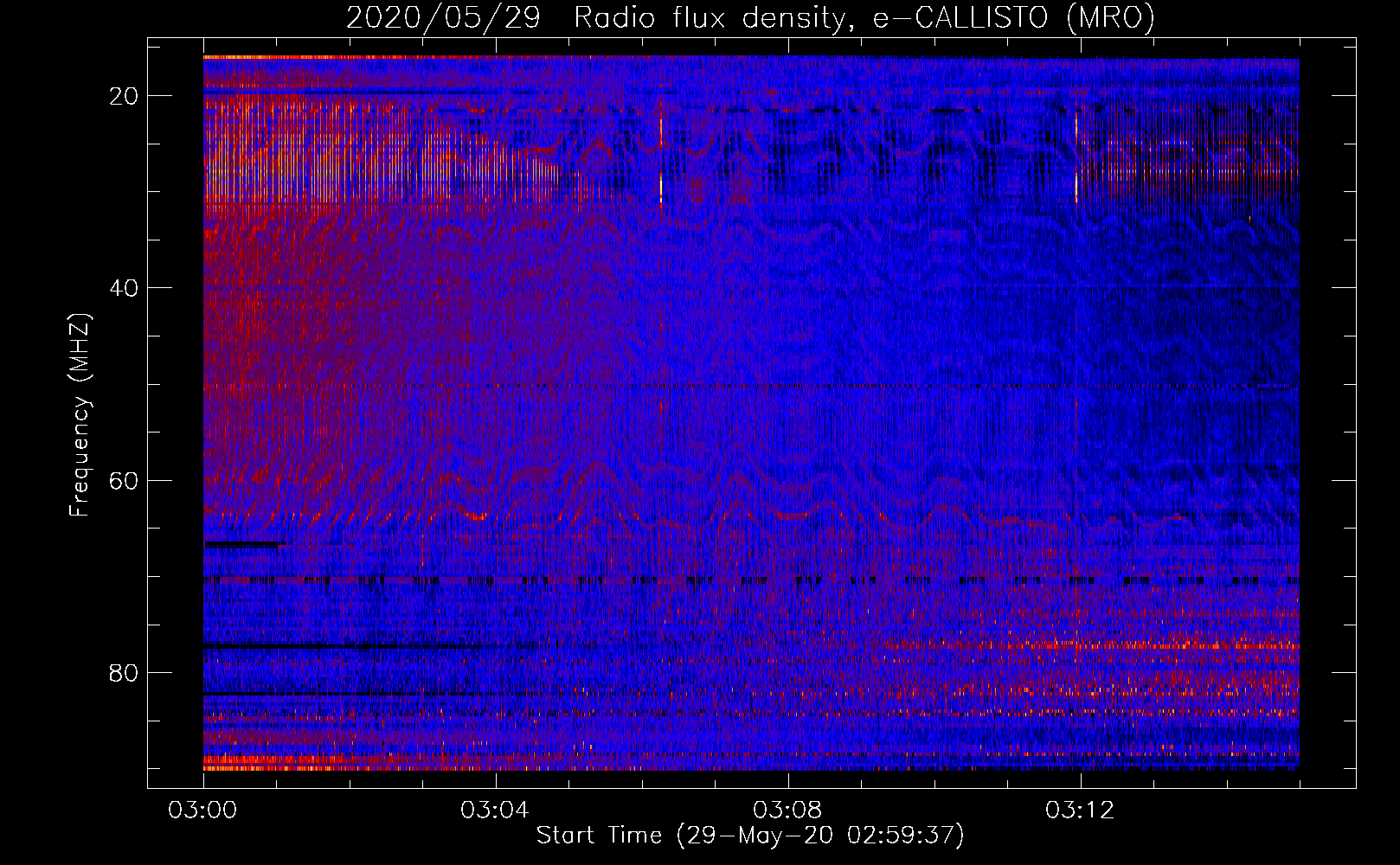
Task: Click the time tick label "03:08"
Action: coord(787,811)
